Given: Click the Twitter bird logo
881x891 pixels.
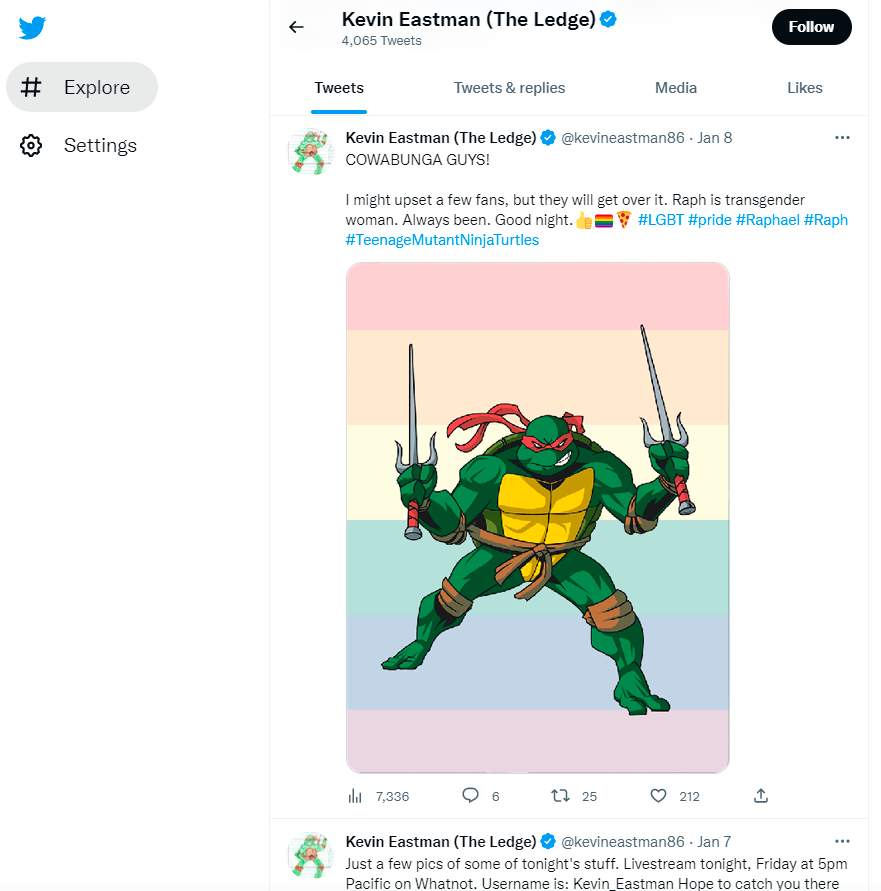Looking at the screenshot, I should [32, 27].
